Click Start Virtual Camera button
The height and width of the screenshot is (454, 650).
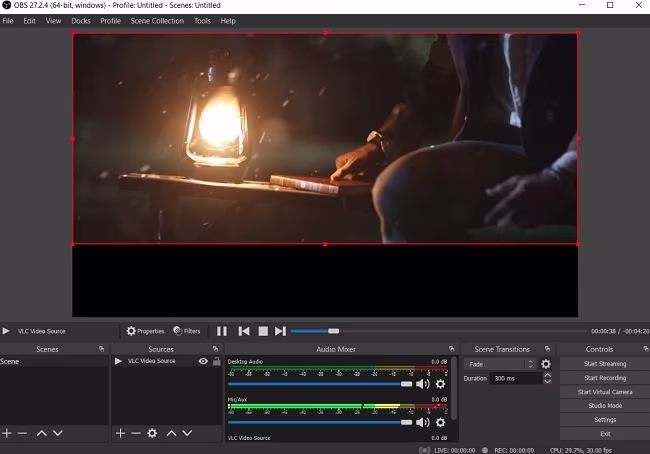pyautogui.click(x=604, y=392)
